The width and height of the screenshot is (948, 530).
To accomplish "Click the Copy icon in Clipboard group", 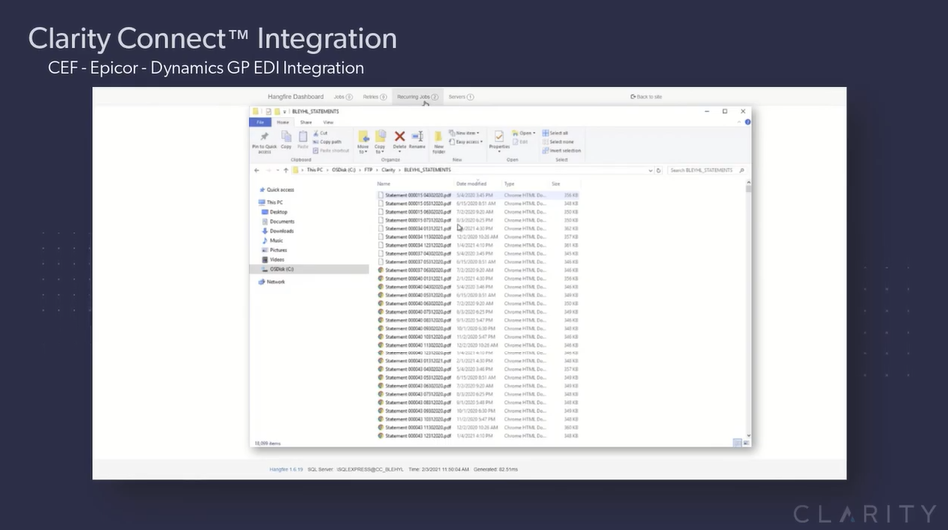I will pos(286,137).
